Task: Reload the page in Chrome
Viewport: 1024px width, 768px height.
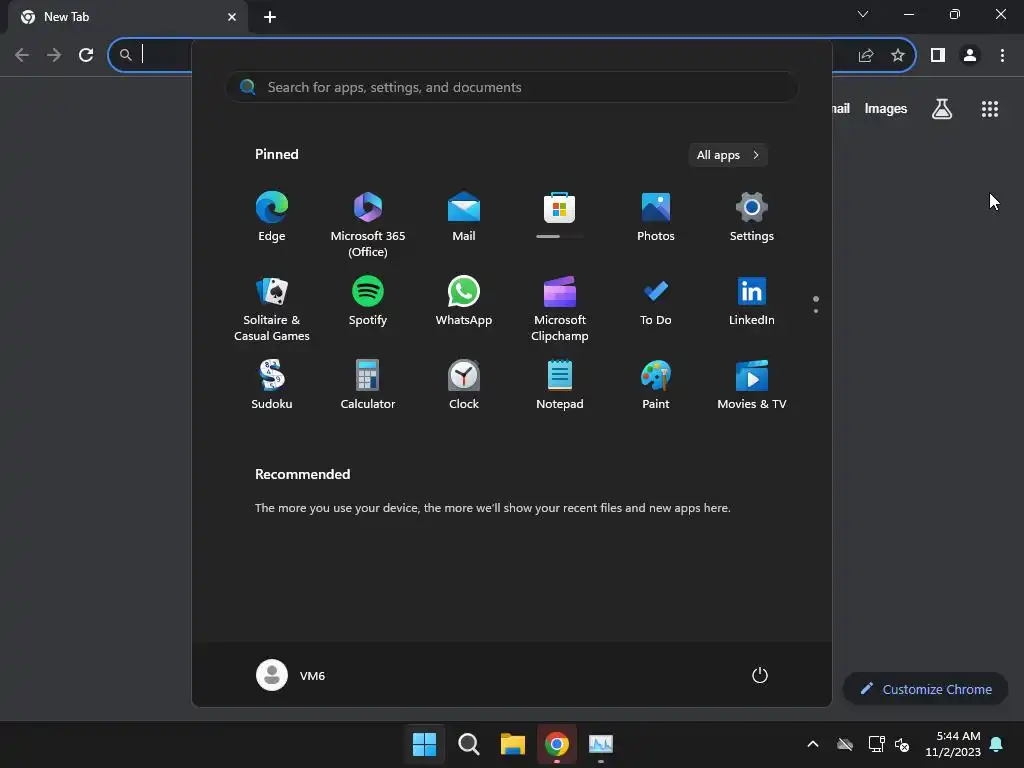Action: tap(86, 56)
